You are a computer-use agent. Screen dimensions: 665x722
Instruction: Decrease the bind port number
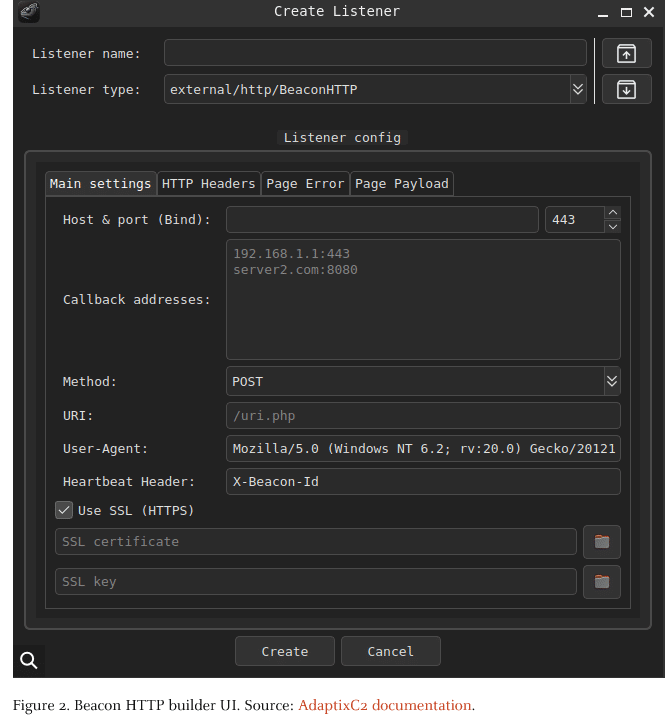coord(613,226)
